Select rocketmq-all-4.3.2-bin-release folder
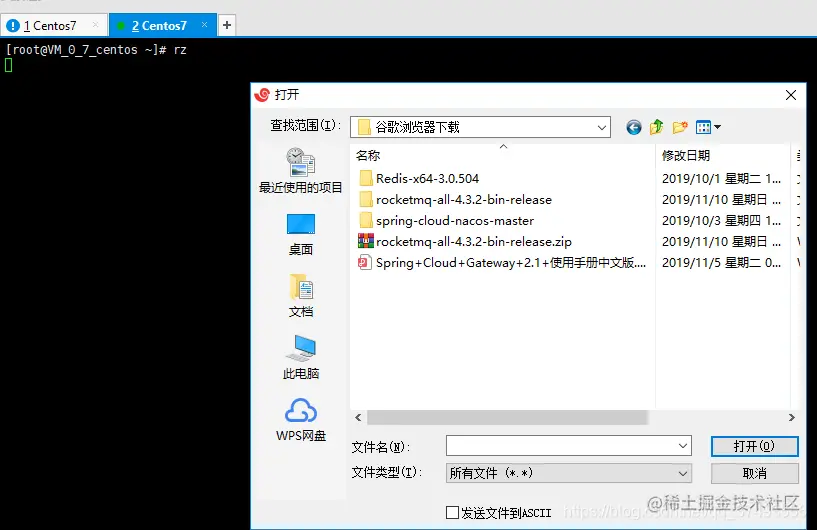 click(455, 200)
